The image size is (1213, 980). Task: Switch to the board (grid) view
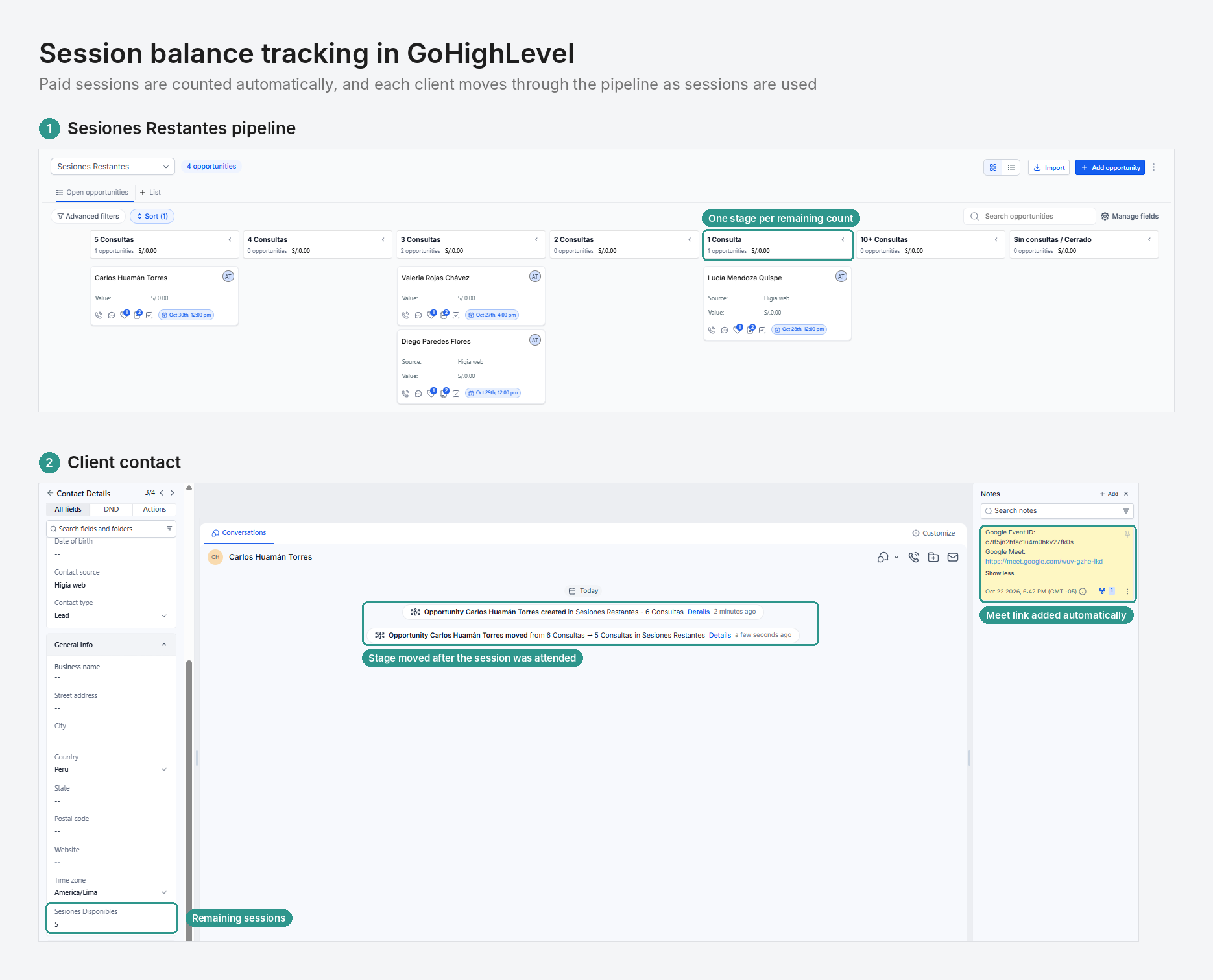(993, 167)
